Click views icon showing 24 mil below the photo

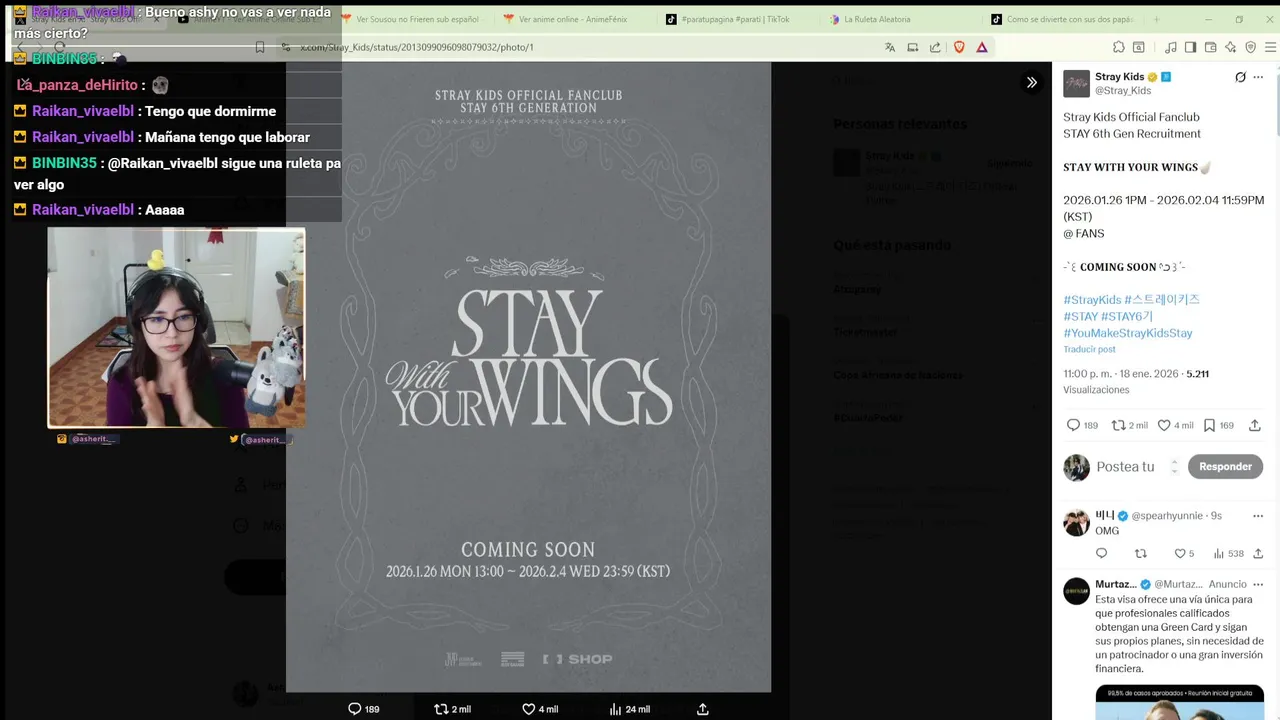[x=616, y=709]
